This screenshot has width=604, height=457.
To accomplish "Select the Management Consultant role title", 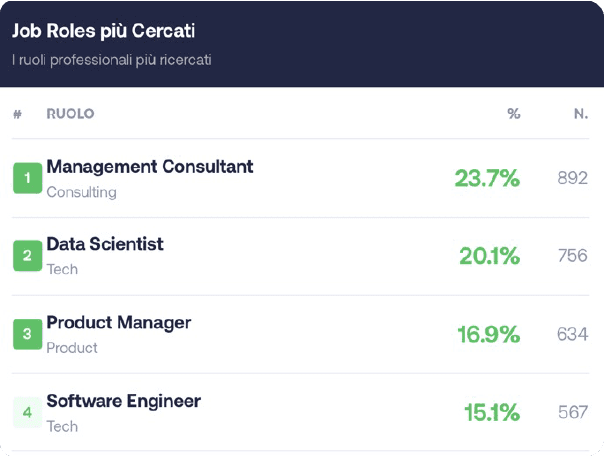I will pos(150,167).
